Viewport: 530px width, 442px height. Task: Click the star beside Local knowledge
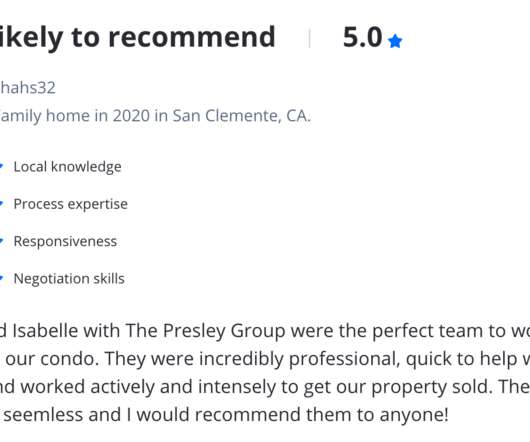click(1, 166)
